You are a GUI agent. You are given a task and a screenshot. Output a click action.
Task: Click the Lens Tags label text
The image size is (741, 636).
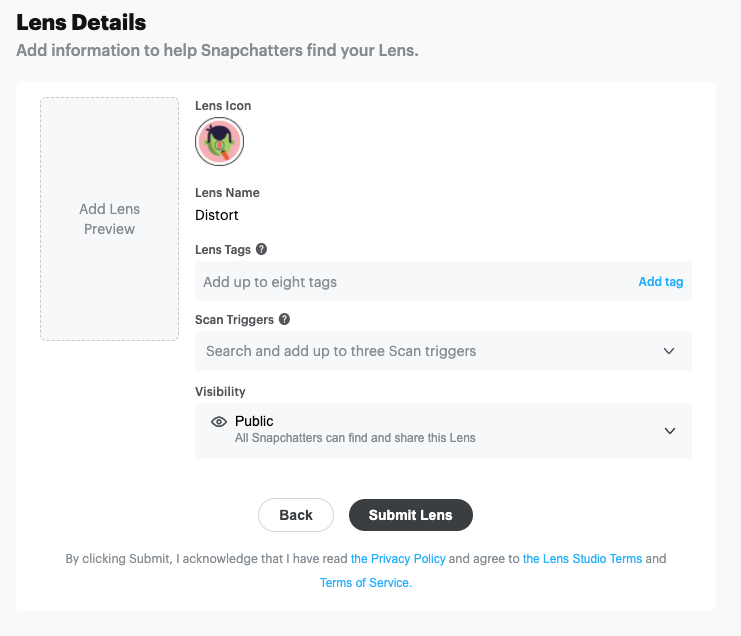coord(223,250)
